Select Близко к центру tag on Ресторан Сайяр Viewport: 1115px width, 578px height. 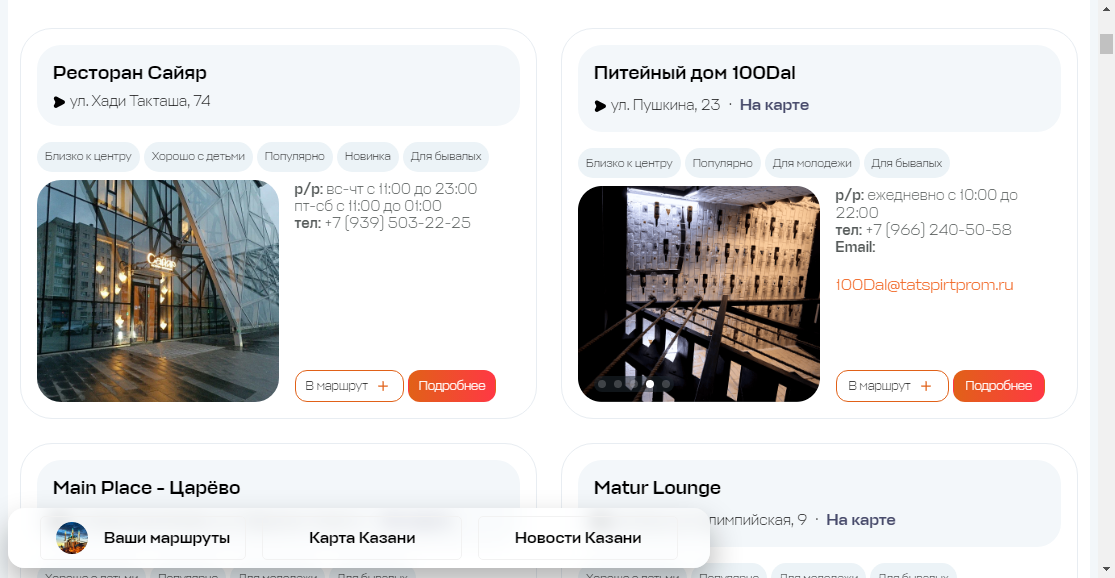(x=88, y=156)
